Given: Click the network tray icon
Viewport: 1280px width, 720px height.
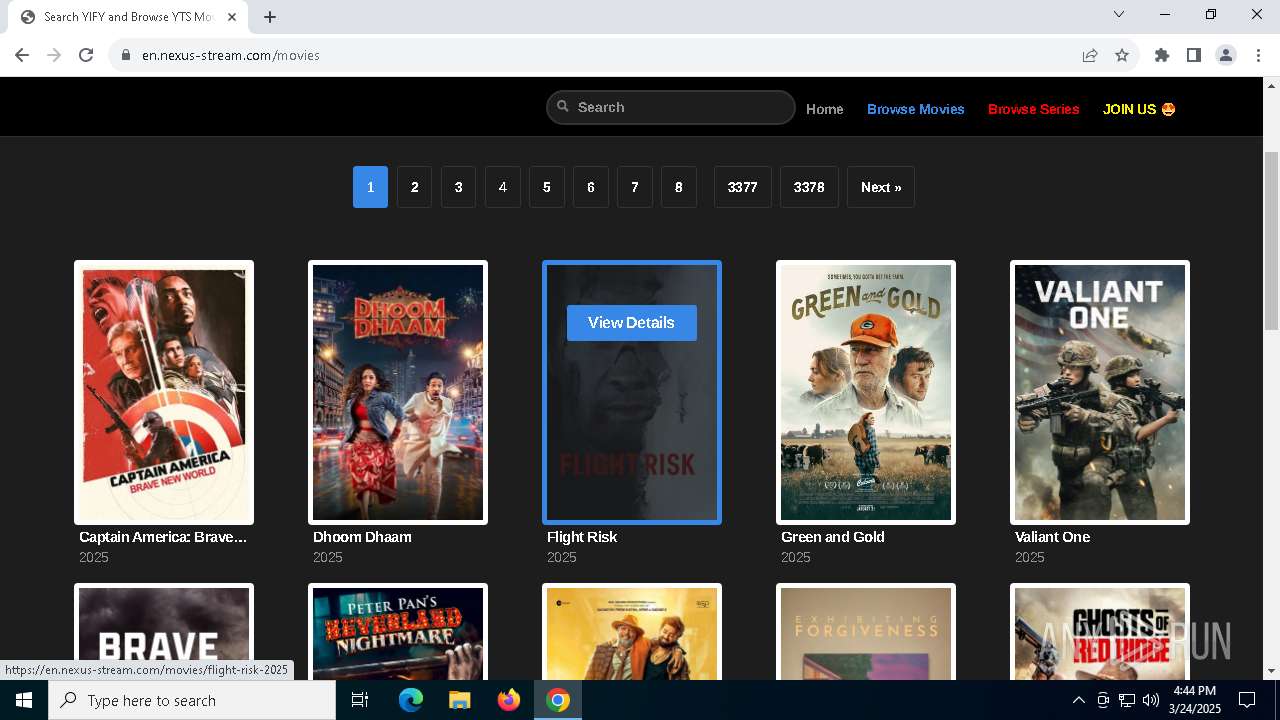Looking at the screenshot, I should coord(1127,700).
